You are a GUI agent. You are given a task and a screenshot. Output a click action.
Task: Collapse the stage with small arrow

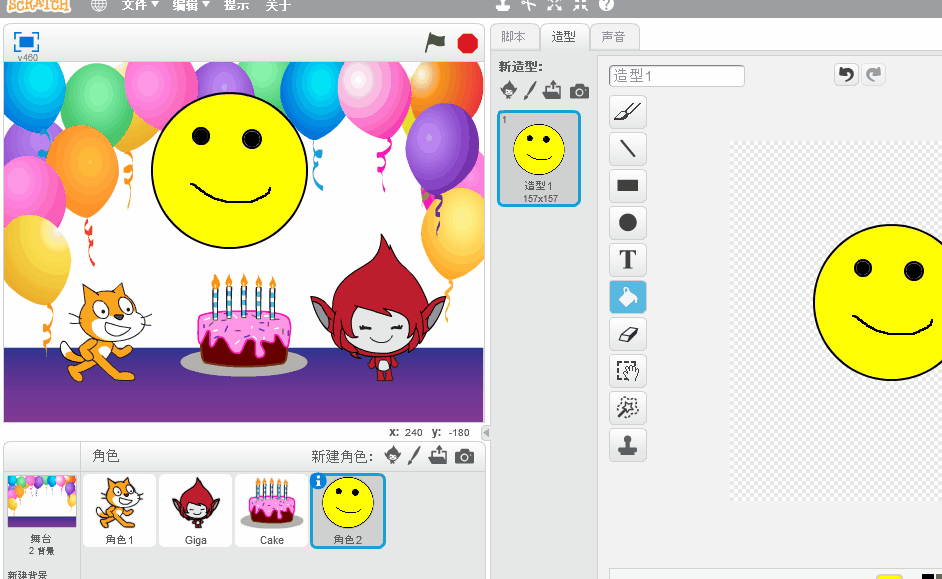click(x=485, y=432)
